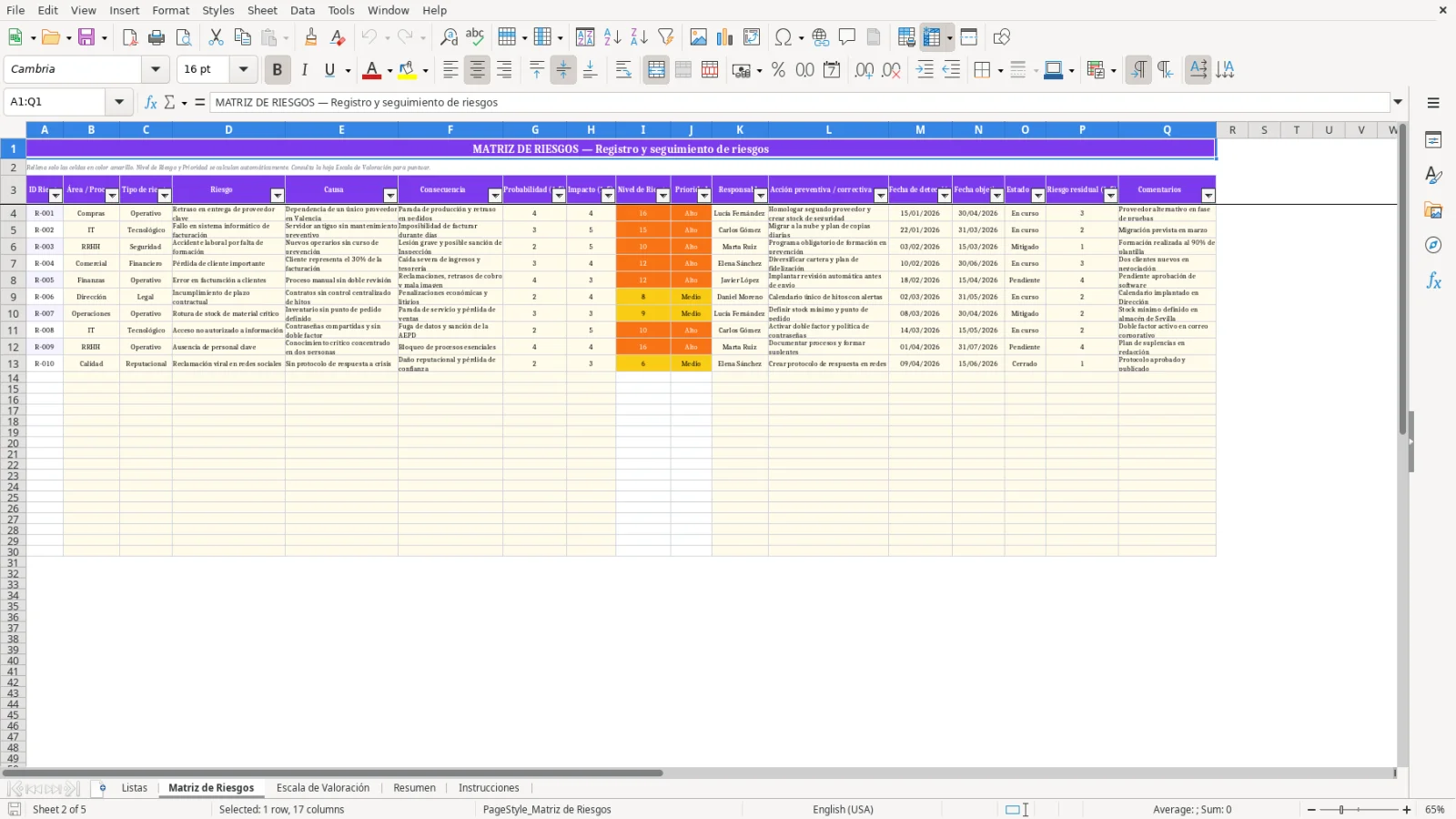This screenshot has width=1456, height=819.
Task: Click the Merge and Center Cells icon
Action: (x=656, y=70)
